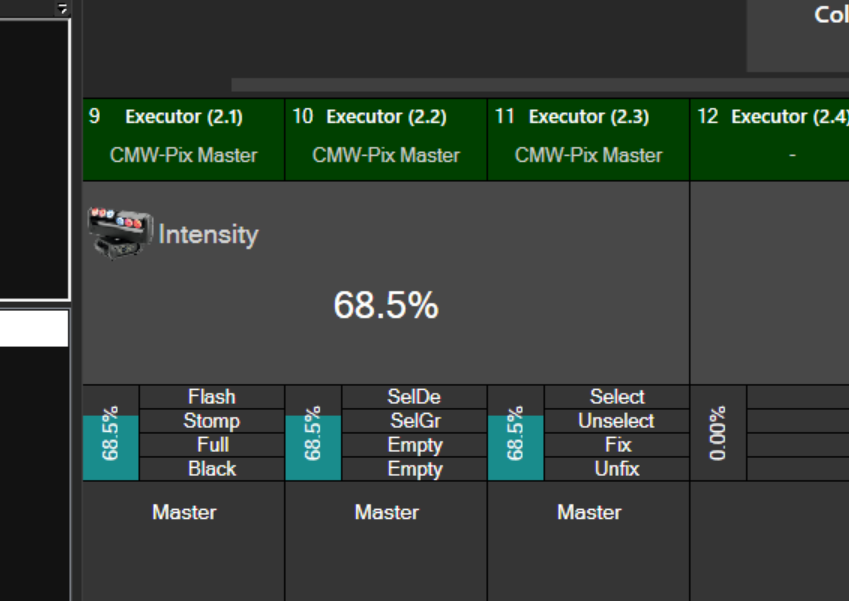This screenshot has width=849, height=601.
Task: Click the horizontal scrollbar above executor headers
Action: pos(540,85)
